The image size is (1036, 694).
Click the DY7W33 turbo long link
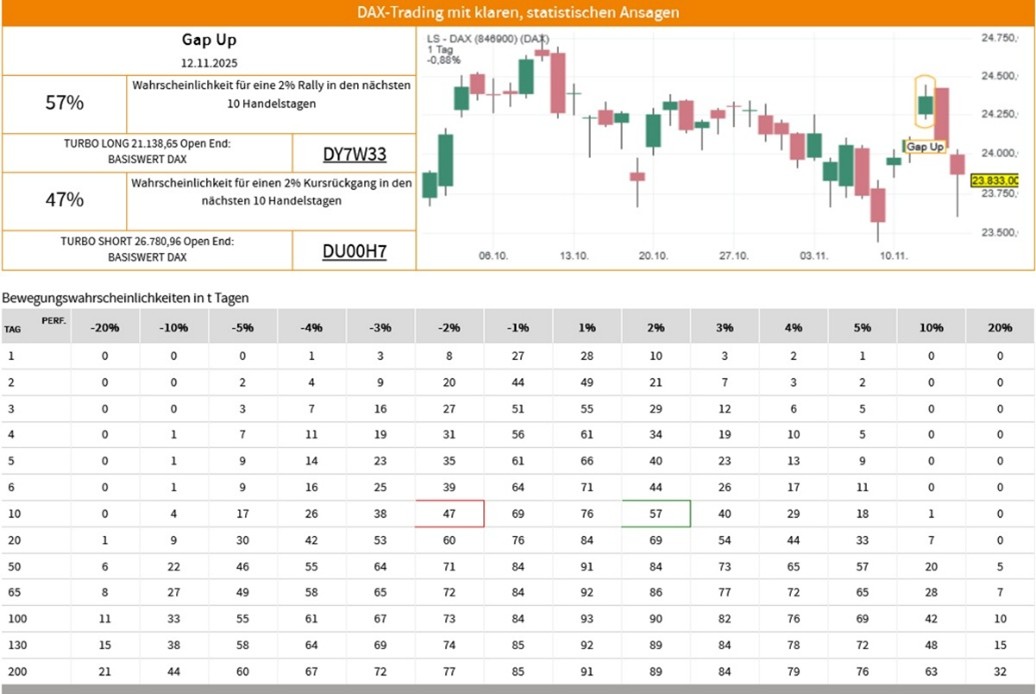pos(354,154)
